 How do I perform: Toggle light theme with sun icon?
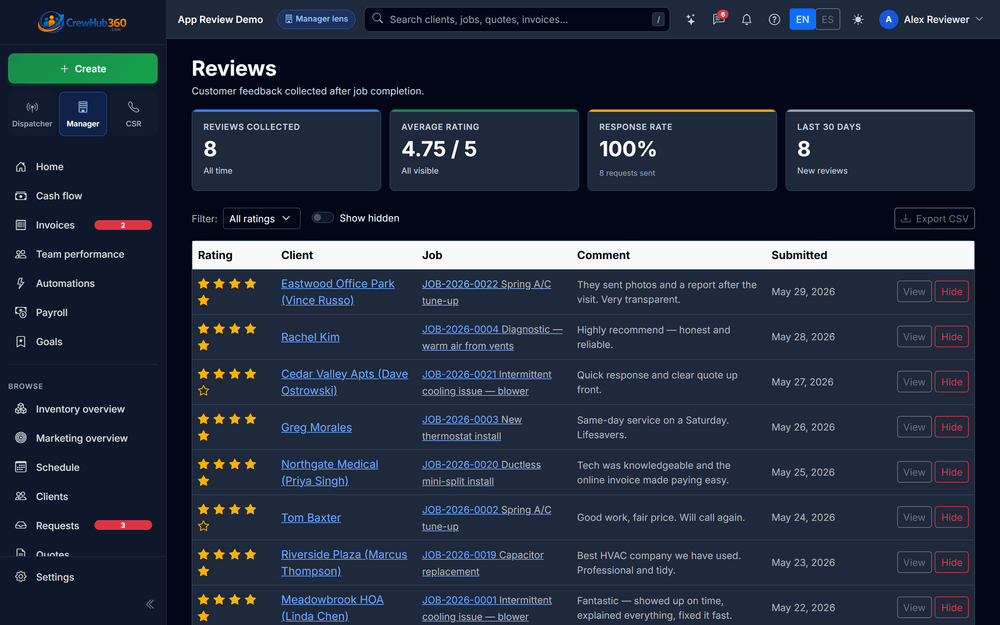tap(858, 20)
